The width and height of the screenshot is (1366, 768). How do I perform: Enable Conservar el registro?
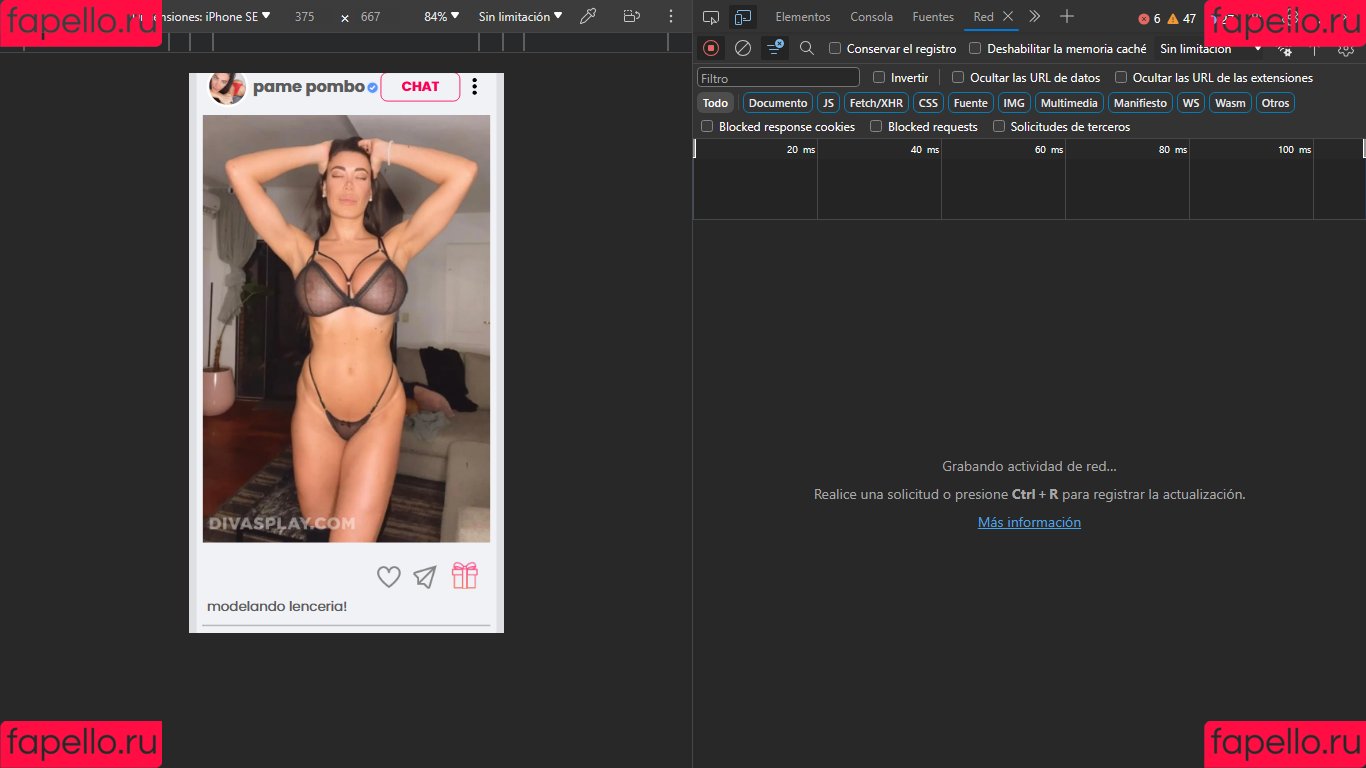pos(835,48)
